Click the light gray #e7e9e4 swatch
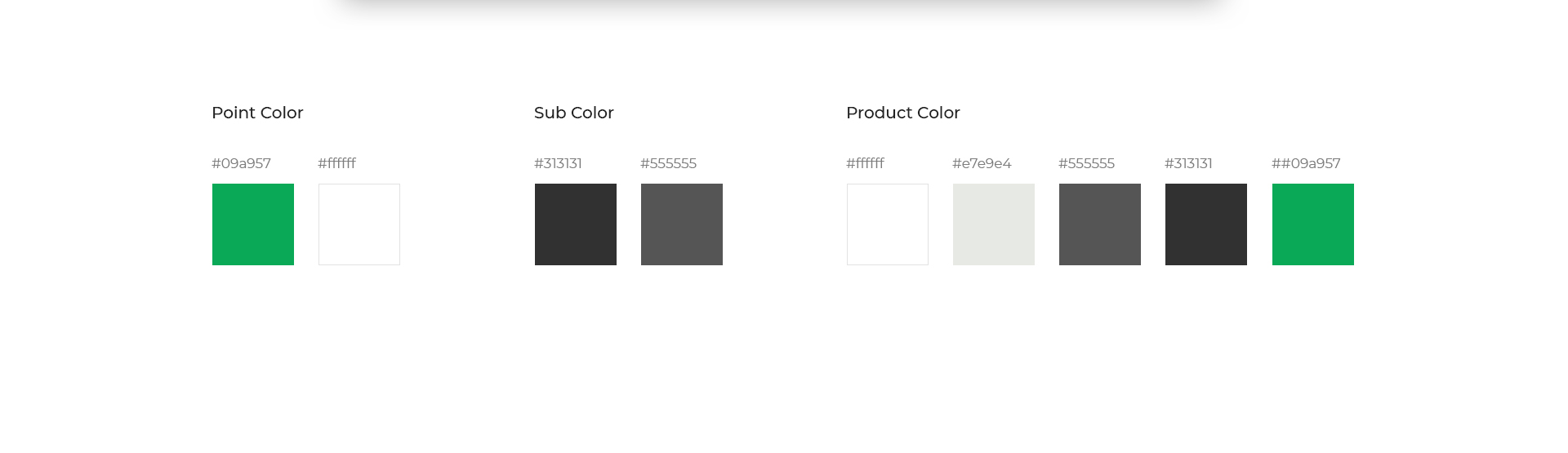1568x453 pixels. click(994, 224)
